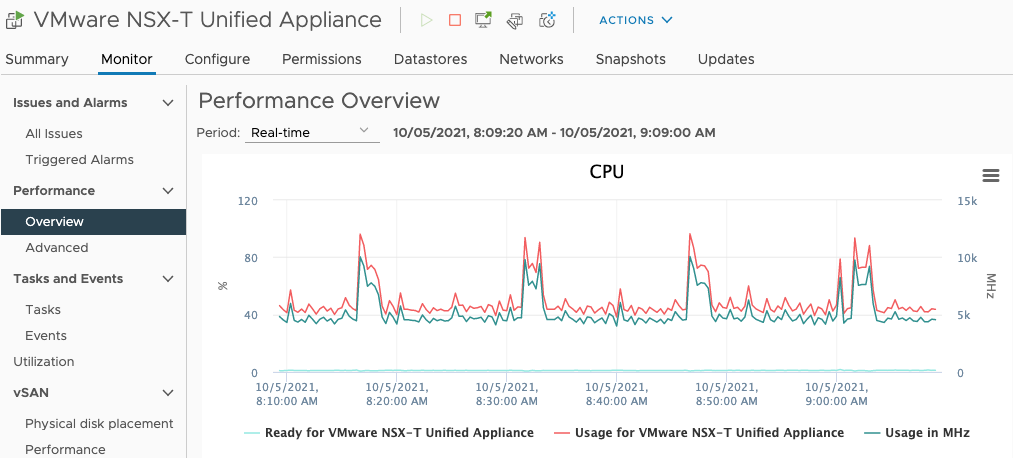Click the 8:10:00 AM x-axis label
This screenshot has height=458, width=1013.
[x=286, y=394]
